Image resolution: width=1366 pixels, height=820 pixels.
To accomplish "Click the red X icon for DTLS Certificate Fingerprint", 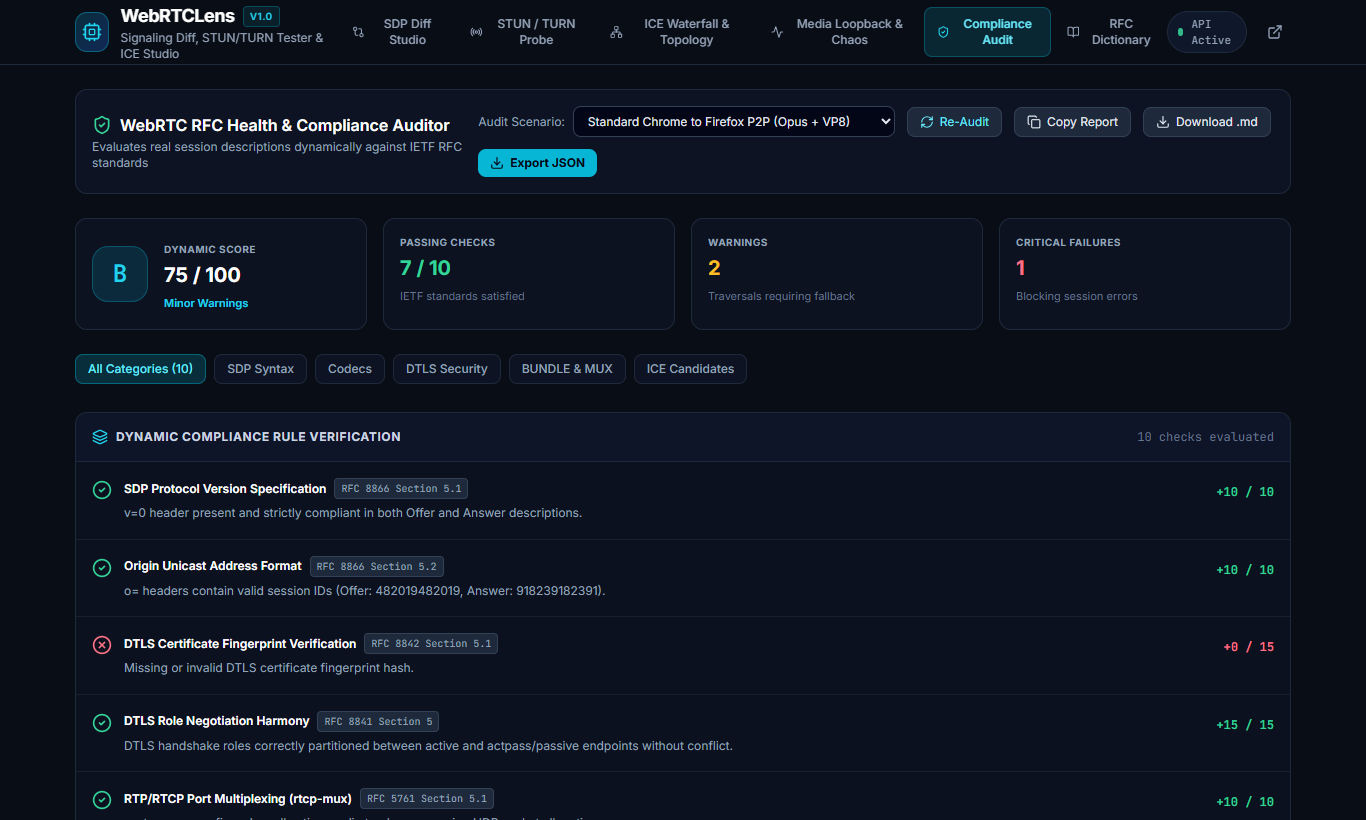I will 102,645.
